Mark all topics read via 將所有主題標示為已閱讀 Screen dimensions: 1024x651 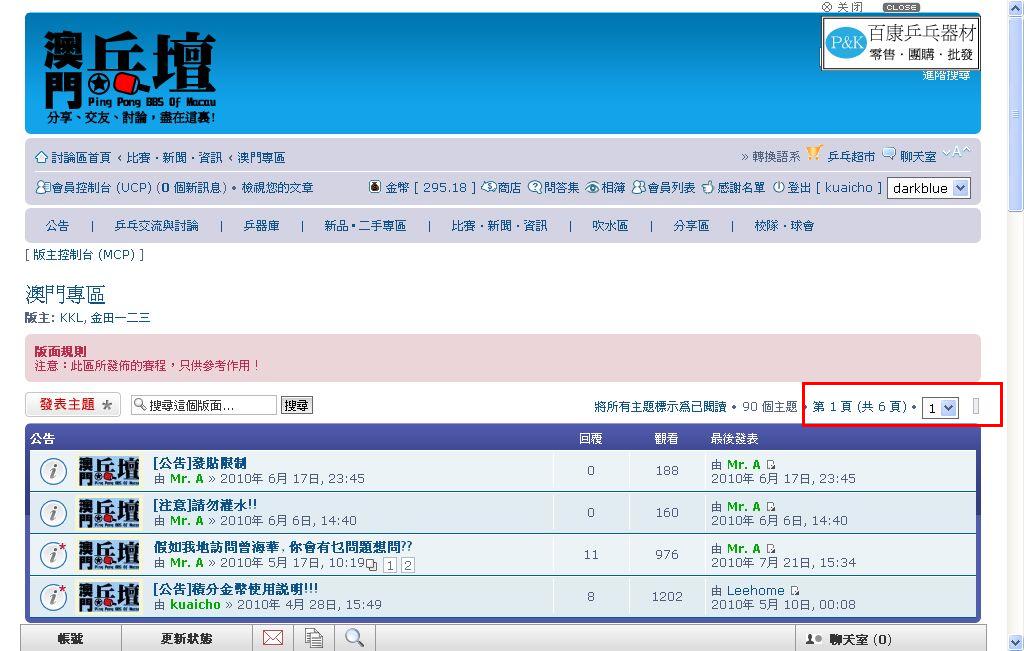pyautogui.click(x=660, y=407)
